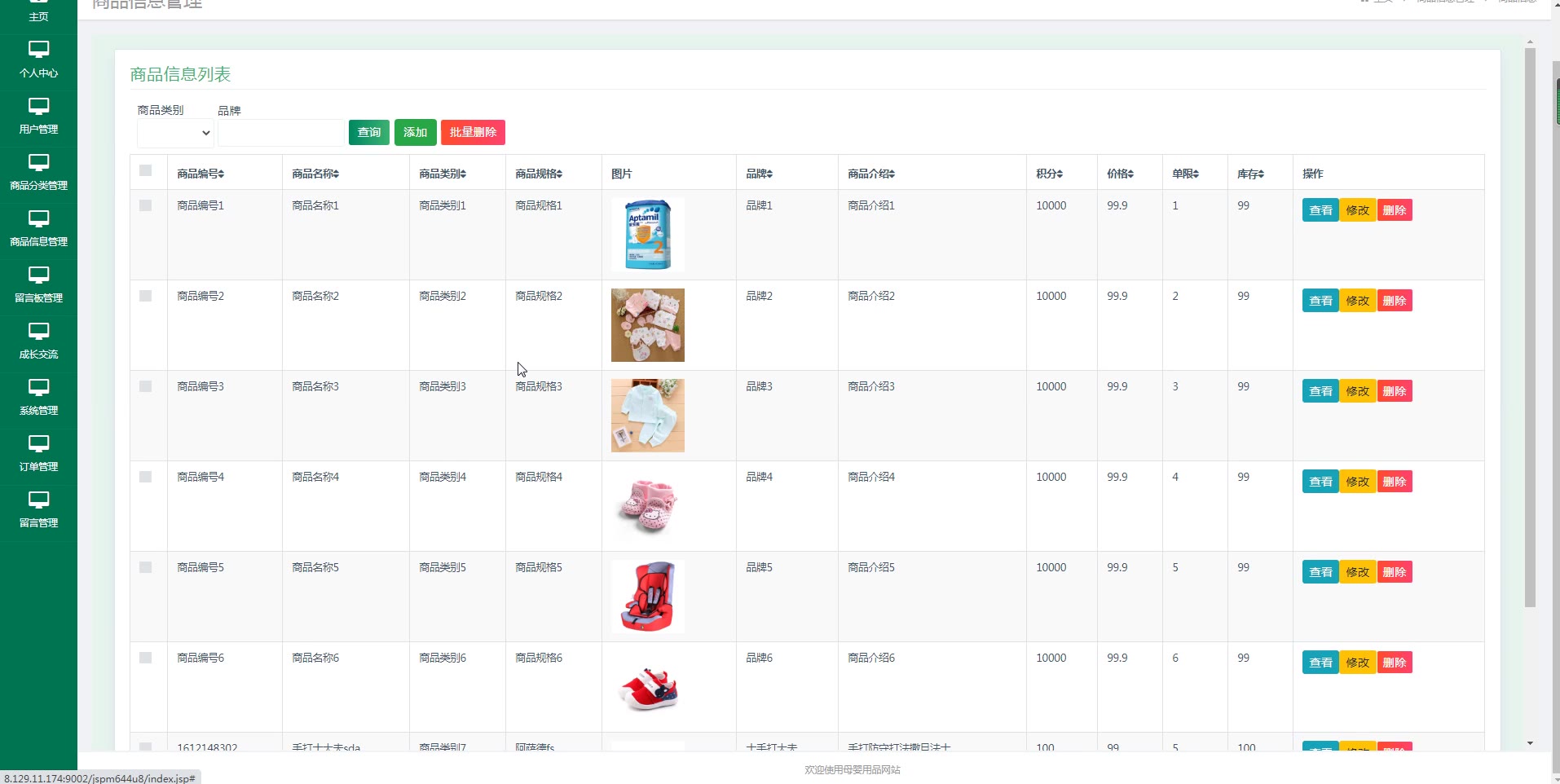Sort table by 积分 column

(1050, 174)
